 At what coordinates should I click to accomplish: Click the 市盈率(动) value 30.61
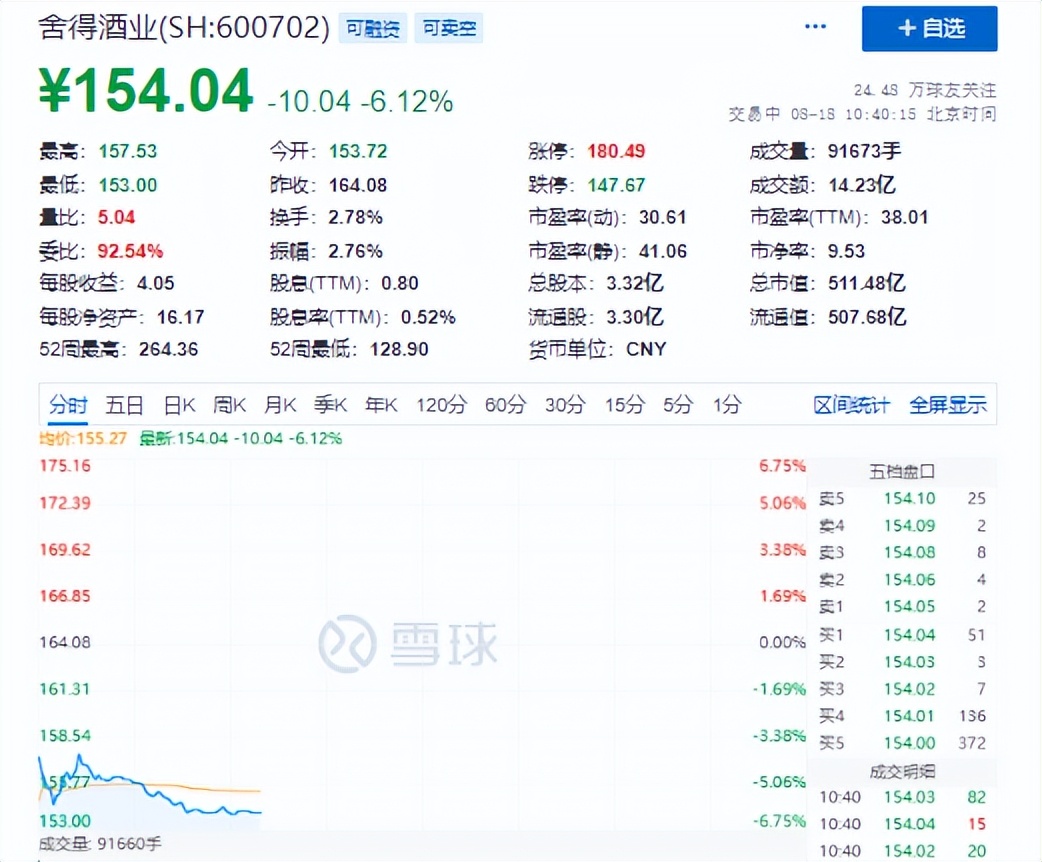click(x=663, y=217)
